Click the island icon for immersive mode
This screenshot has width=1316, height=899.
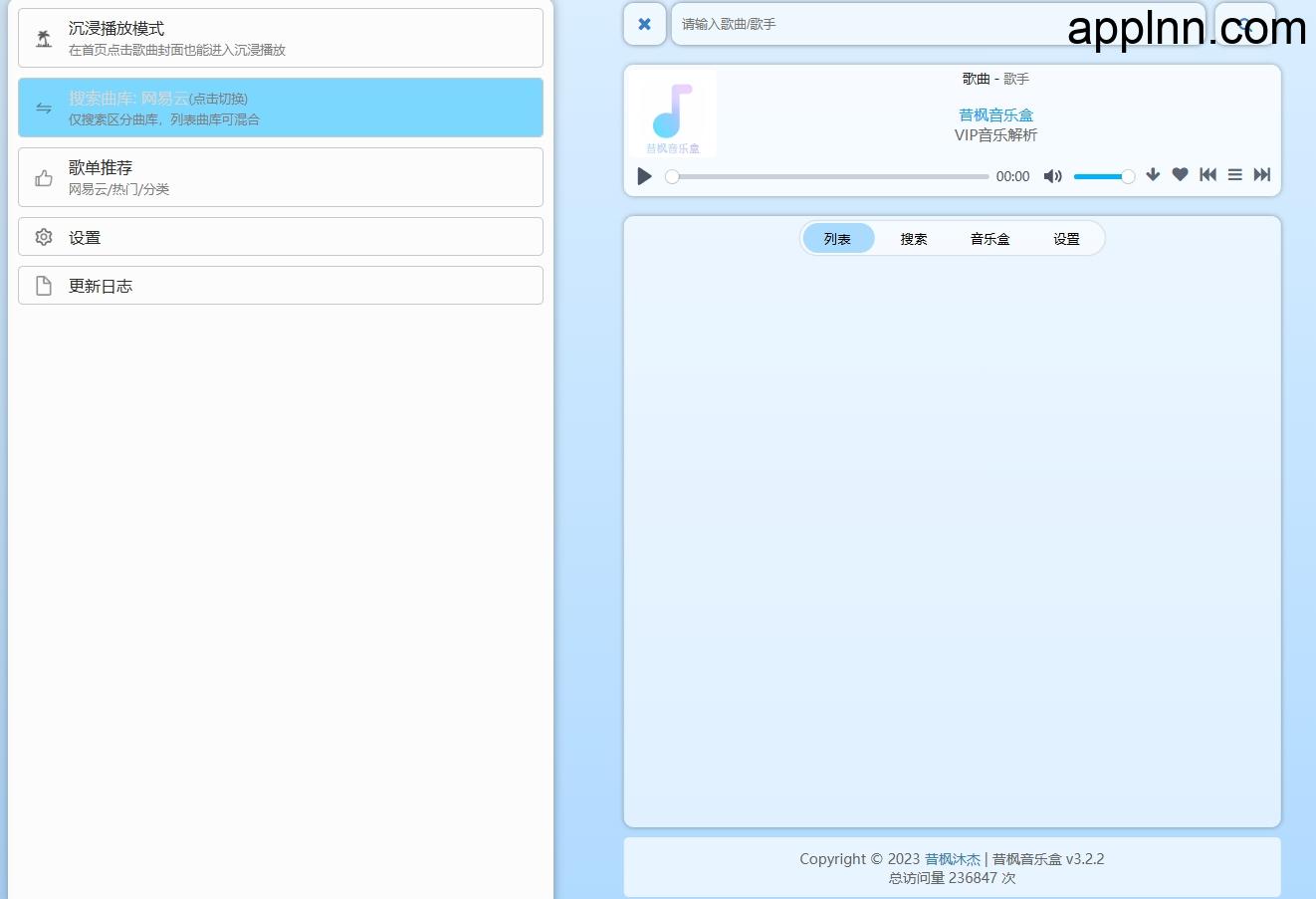coord(44,39)
